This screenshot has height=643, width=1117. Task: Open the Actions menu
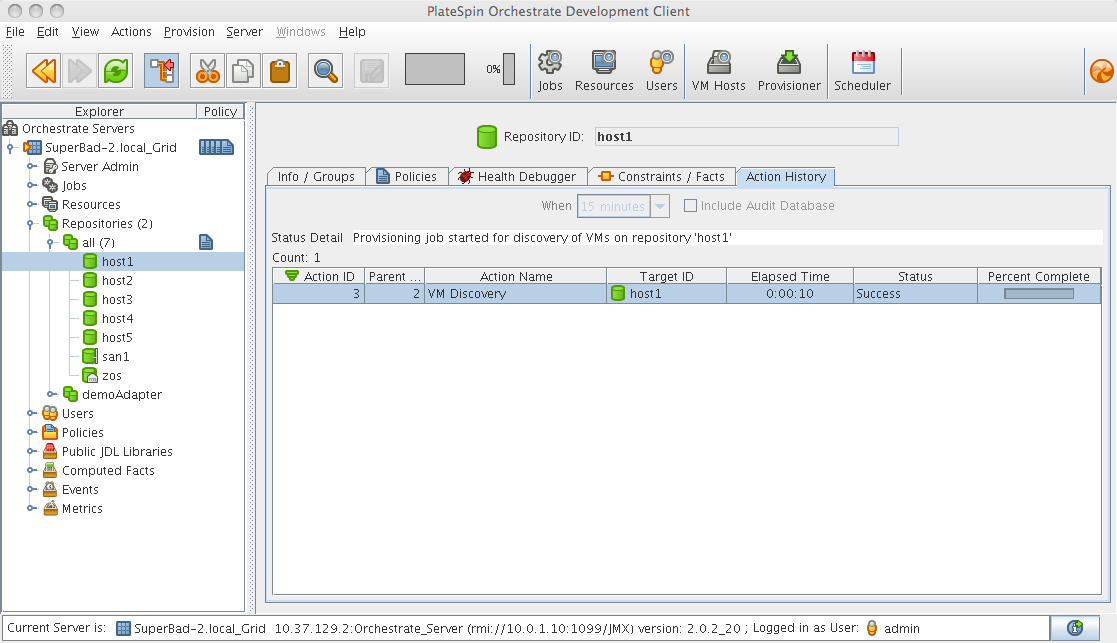131,32
